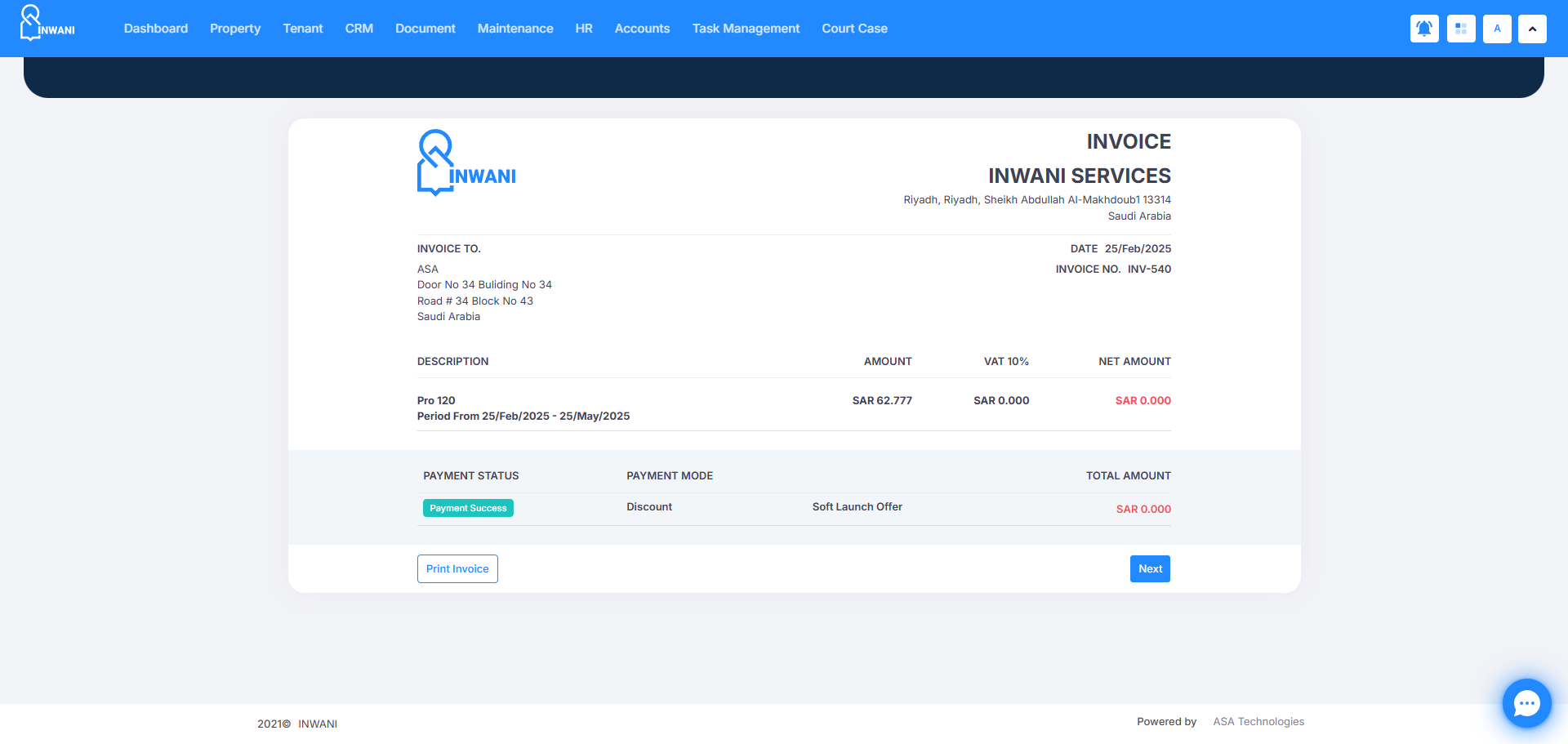Open the HR menu

tap(584, 29)
